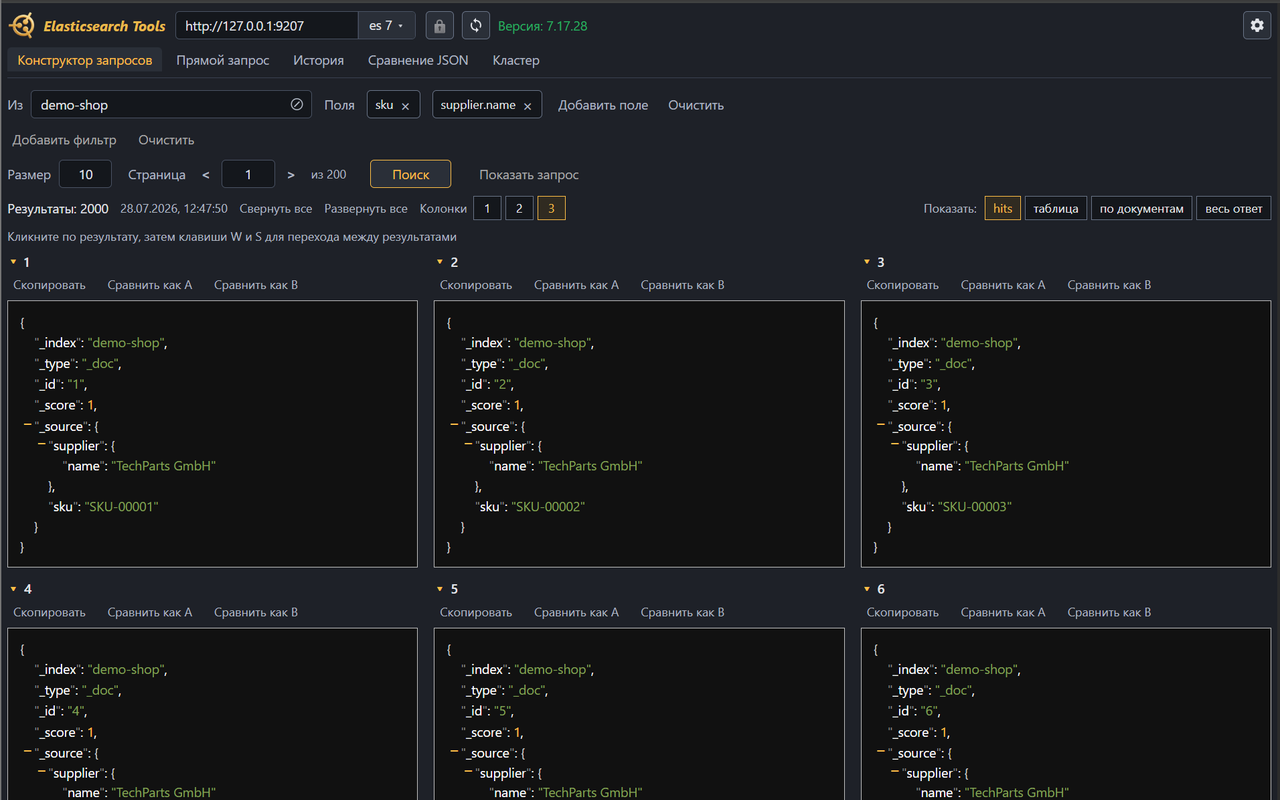Click the lock icon next to the version selector

(440, 26)
